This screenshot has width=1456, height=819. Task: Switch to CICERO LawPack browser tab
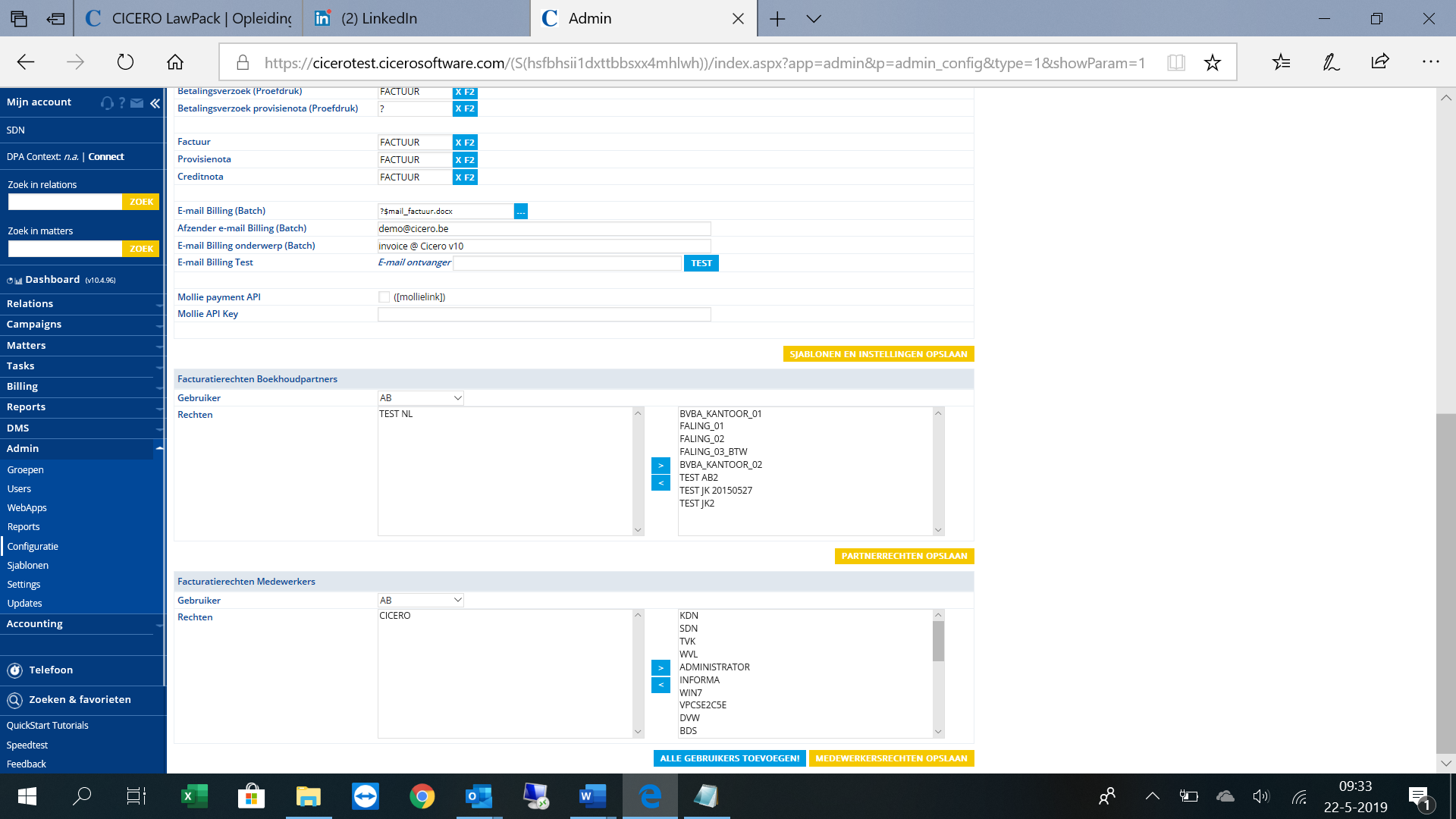pyautogui.click(x=188, y=19)
